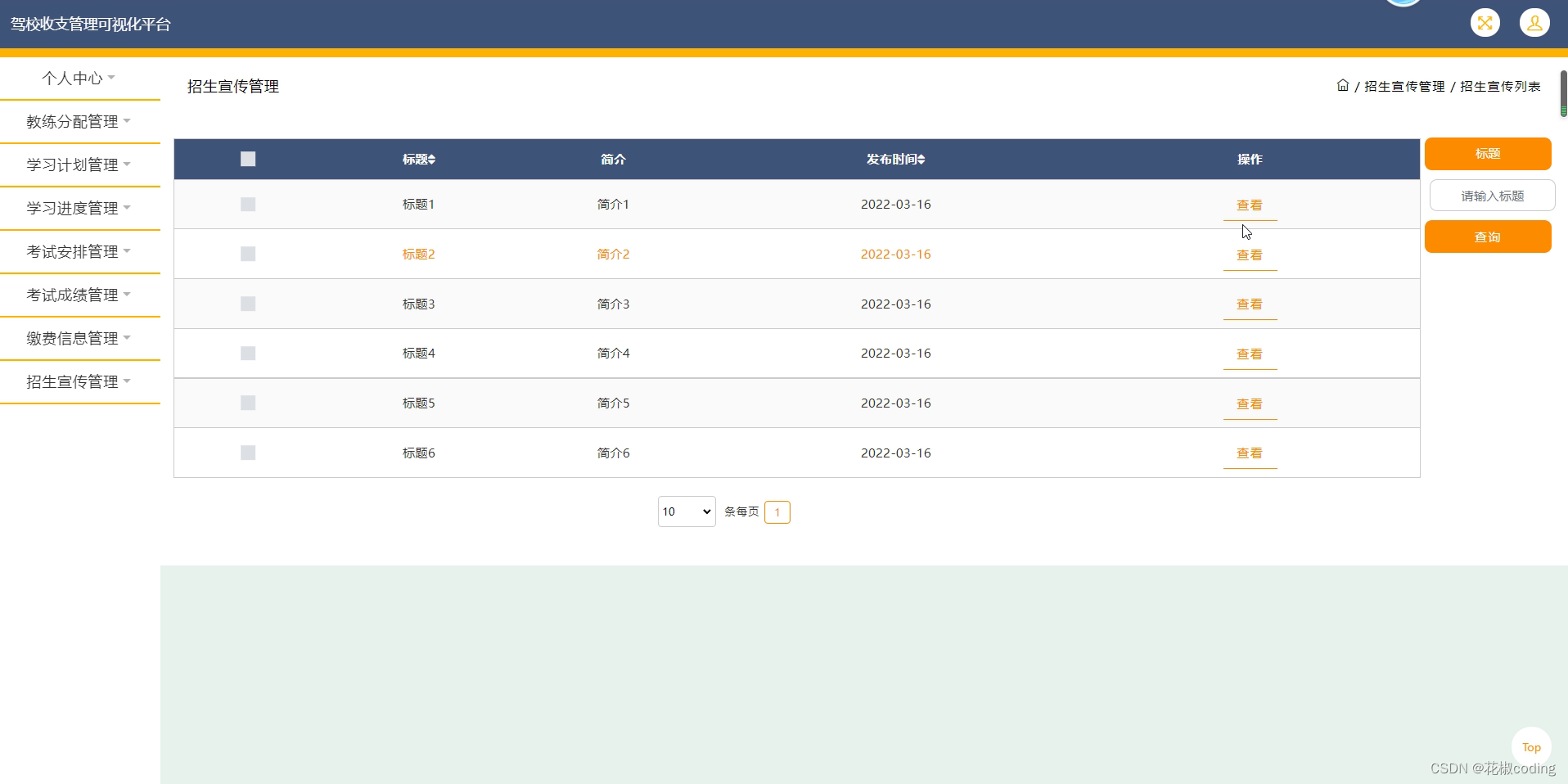This screenshot has width=1568, height=784.
Task: Sort table by 标题 column arrows
Action: pos(432,160)
